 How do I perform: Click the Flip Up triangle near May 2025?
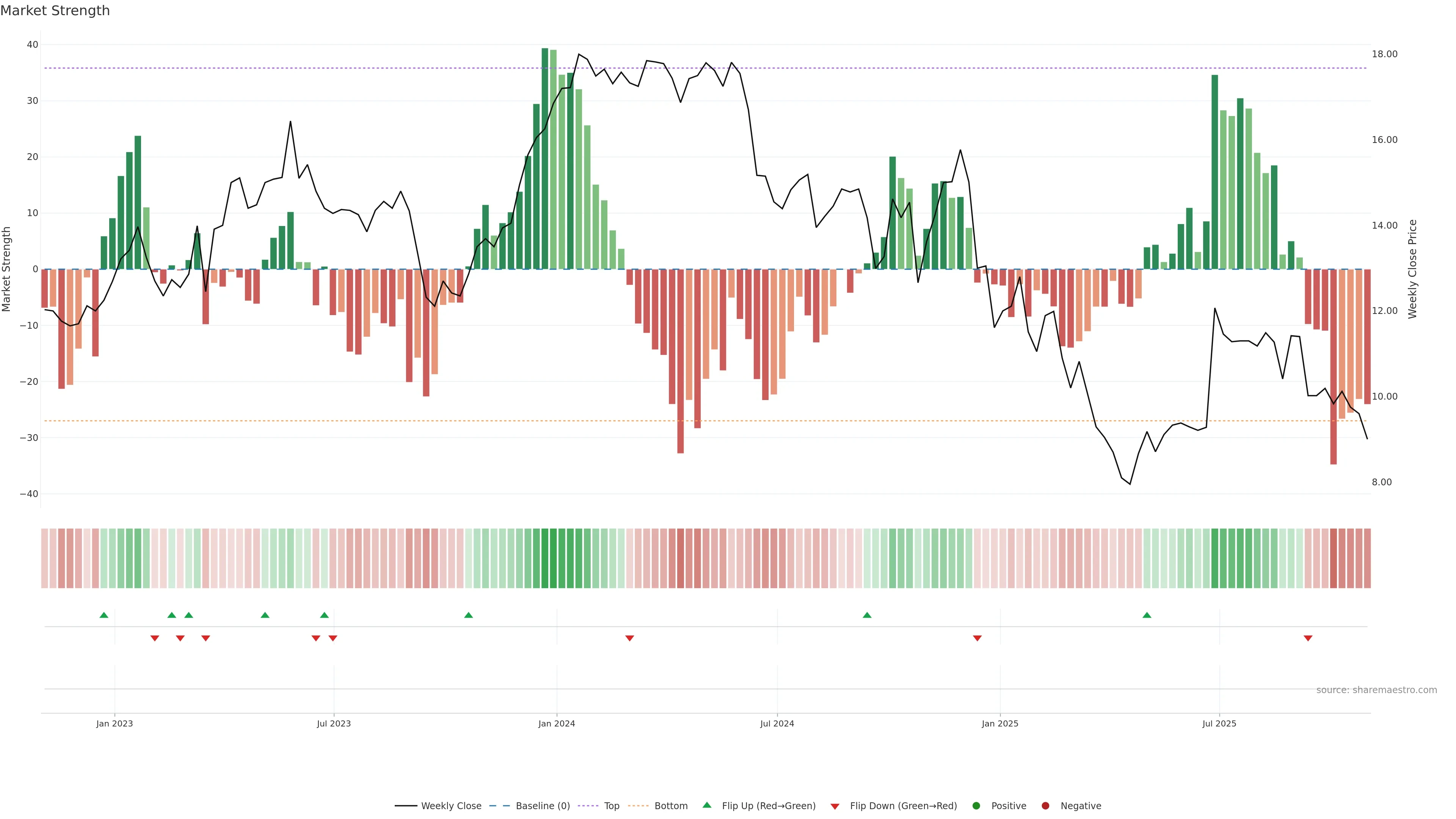click(1147, 615)
